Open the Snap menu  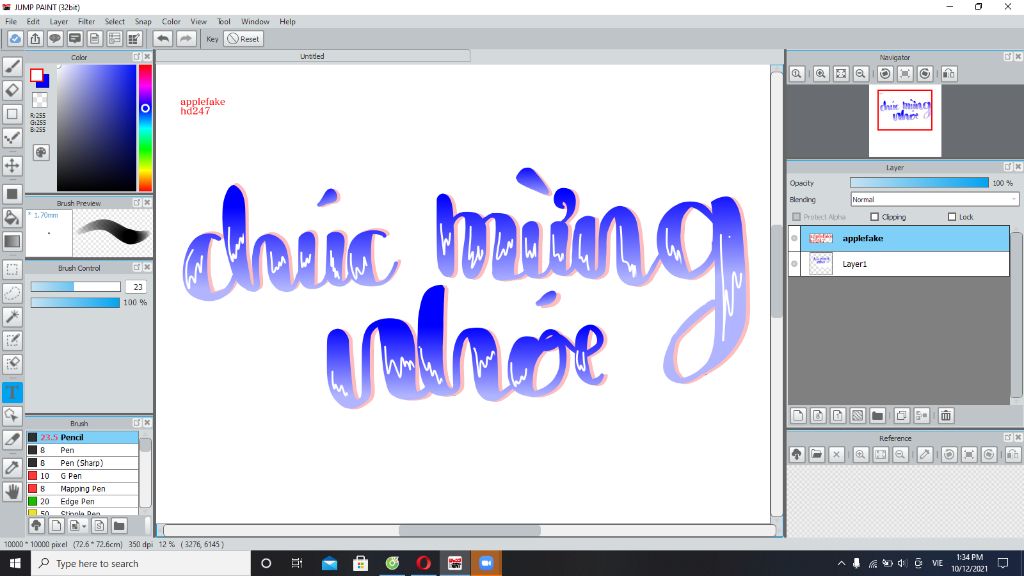[143, 22]
